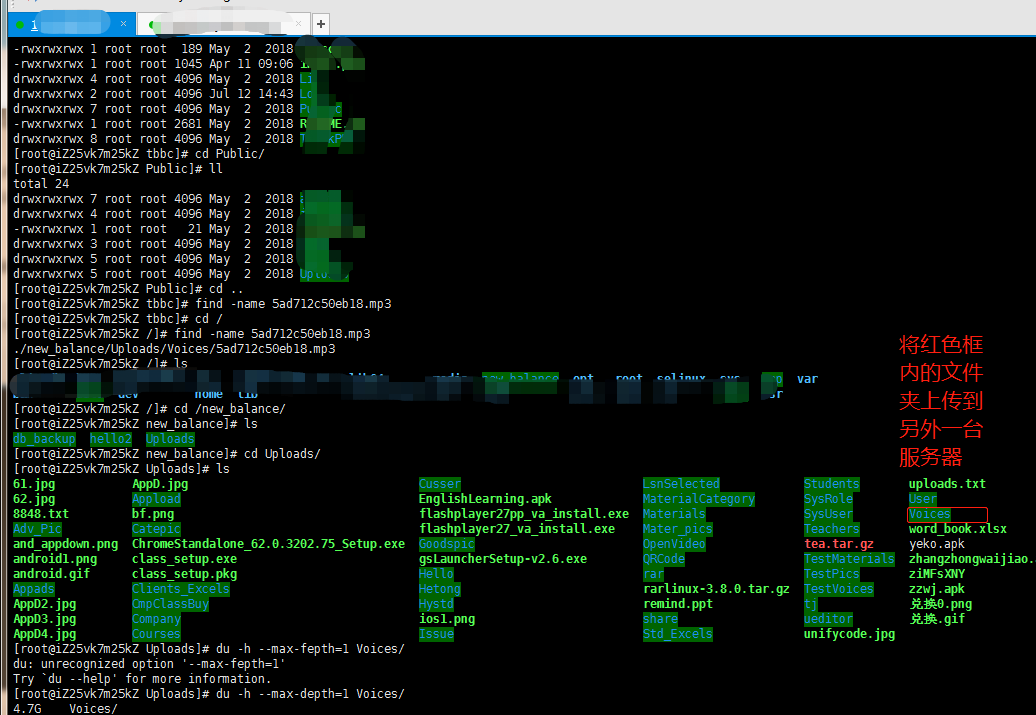The image size is (1036, 715).
Task: Select the flashplayer27_va_install.exe file name
Action: (517, 529)
